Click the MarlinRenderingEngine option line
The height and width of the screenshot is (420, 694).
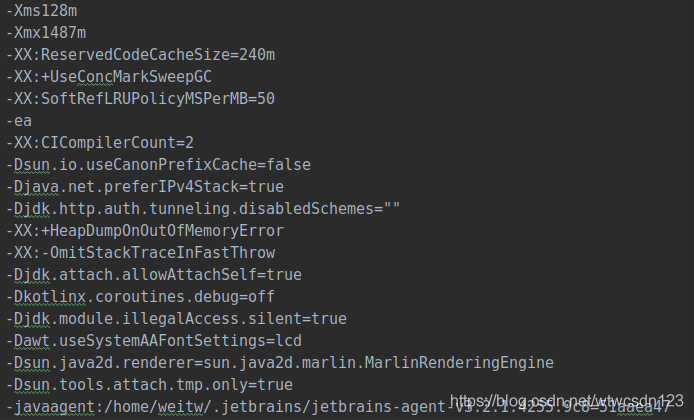(280, 363)
